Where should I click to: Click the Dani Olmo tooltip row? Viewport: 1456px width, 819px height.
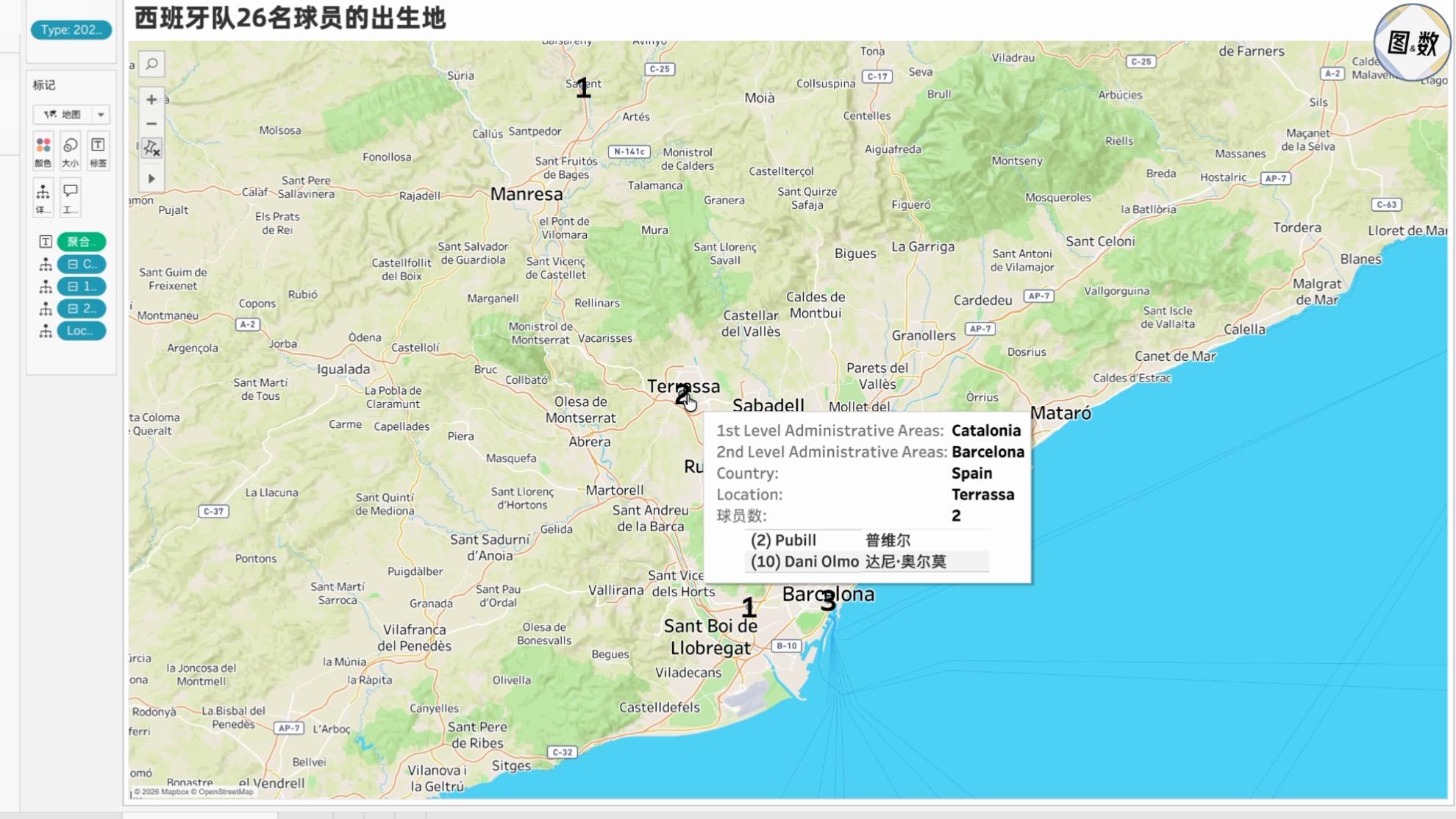pyautogui.click(x=867, y=562)
